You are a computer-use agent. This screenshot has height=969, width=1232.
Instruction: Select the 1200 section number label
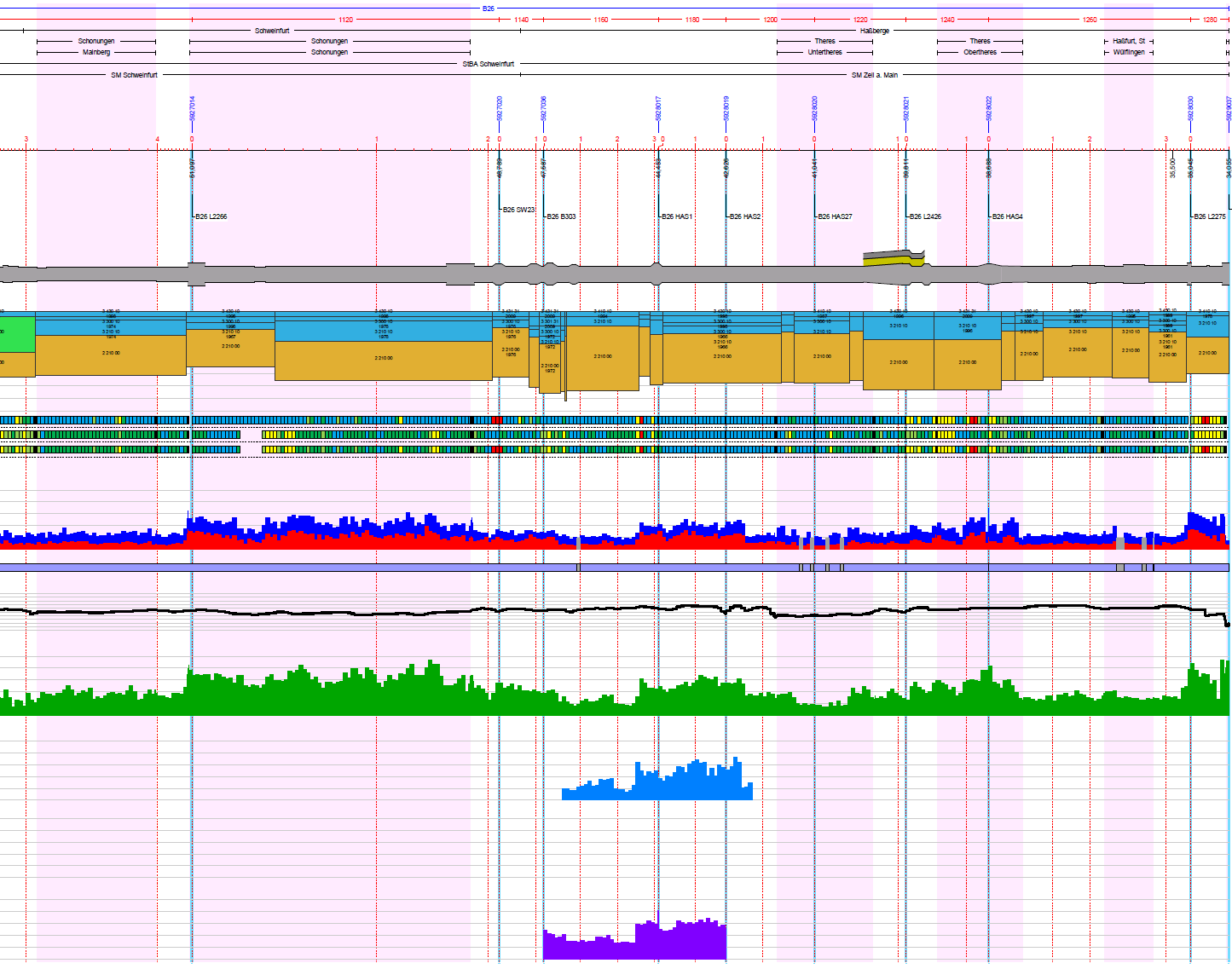tap(770, 20)
